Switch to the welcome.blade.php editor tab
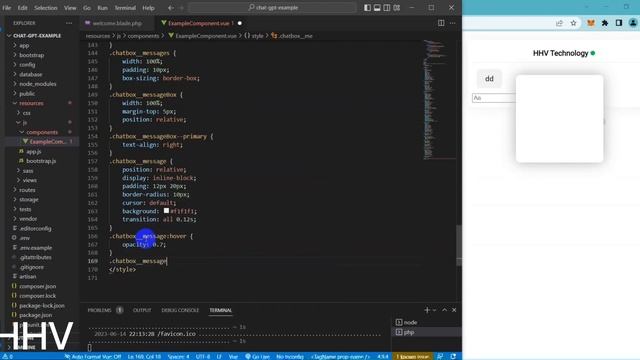 [117, 23]
